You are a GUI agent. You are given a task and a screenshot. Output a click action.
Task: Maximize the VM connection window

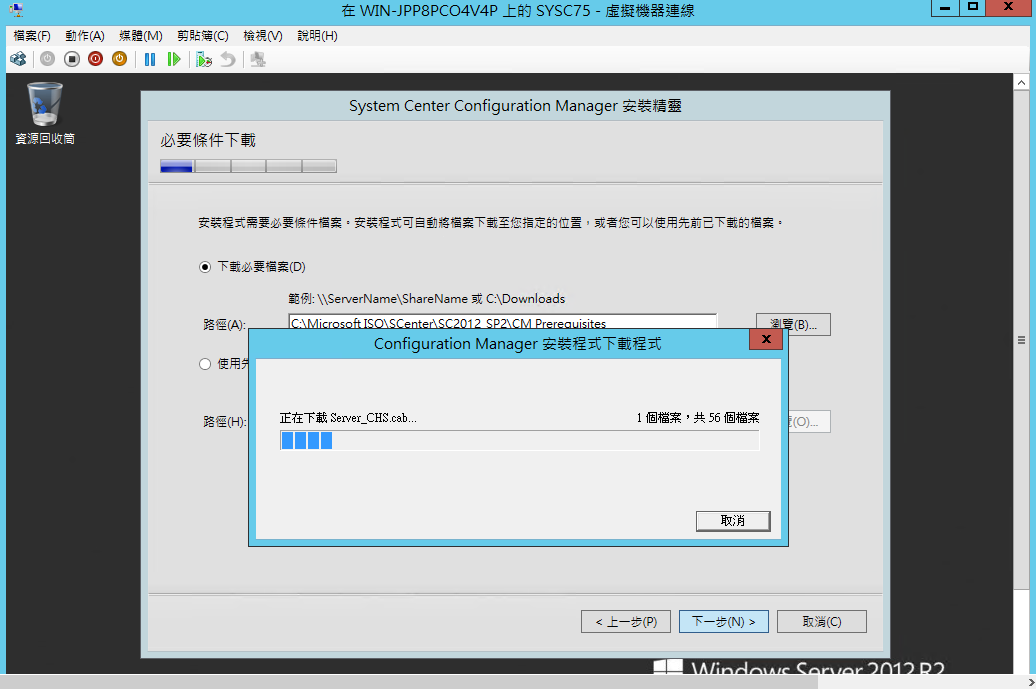pyautogui.click(x=973, y=7)
